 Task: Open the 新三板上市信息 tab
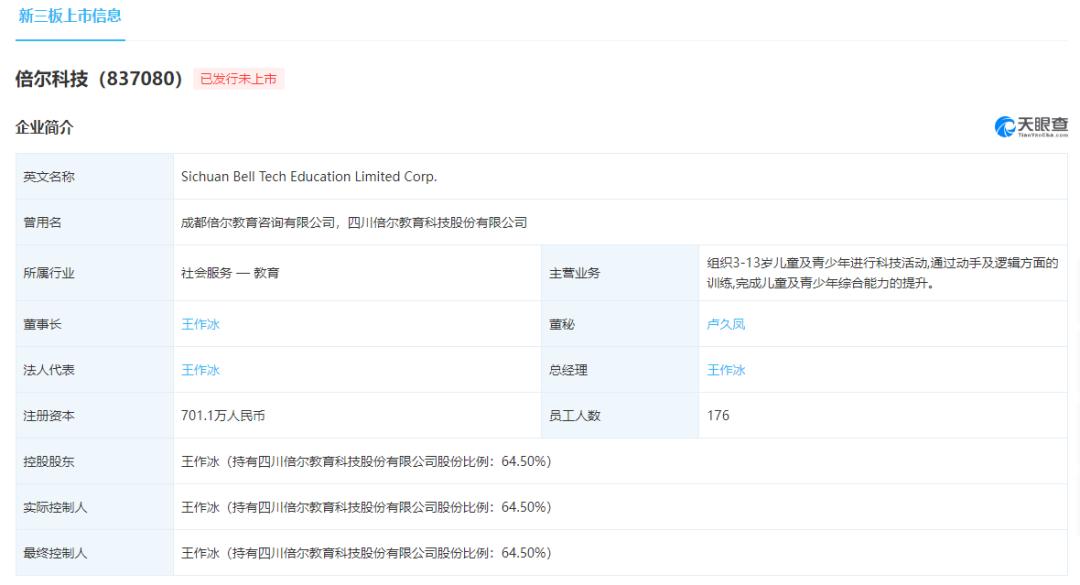coord(70,16)
